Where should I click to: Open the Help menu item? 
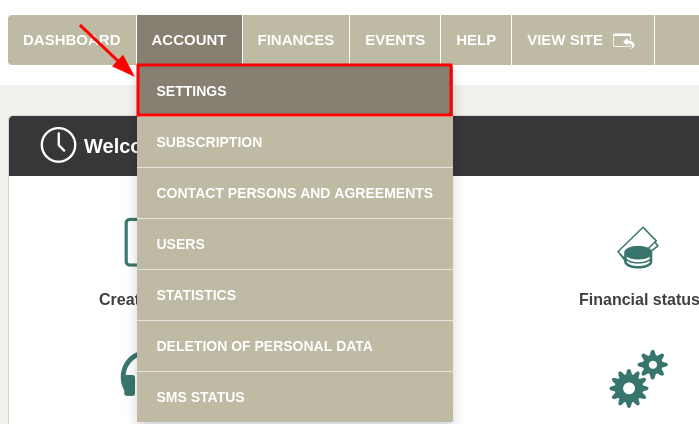476,40
